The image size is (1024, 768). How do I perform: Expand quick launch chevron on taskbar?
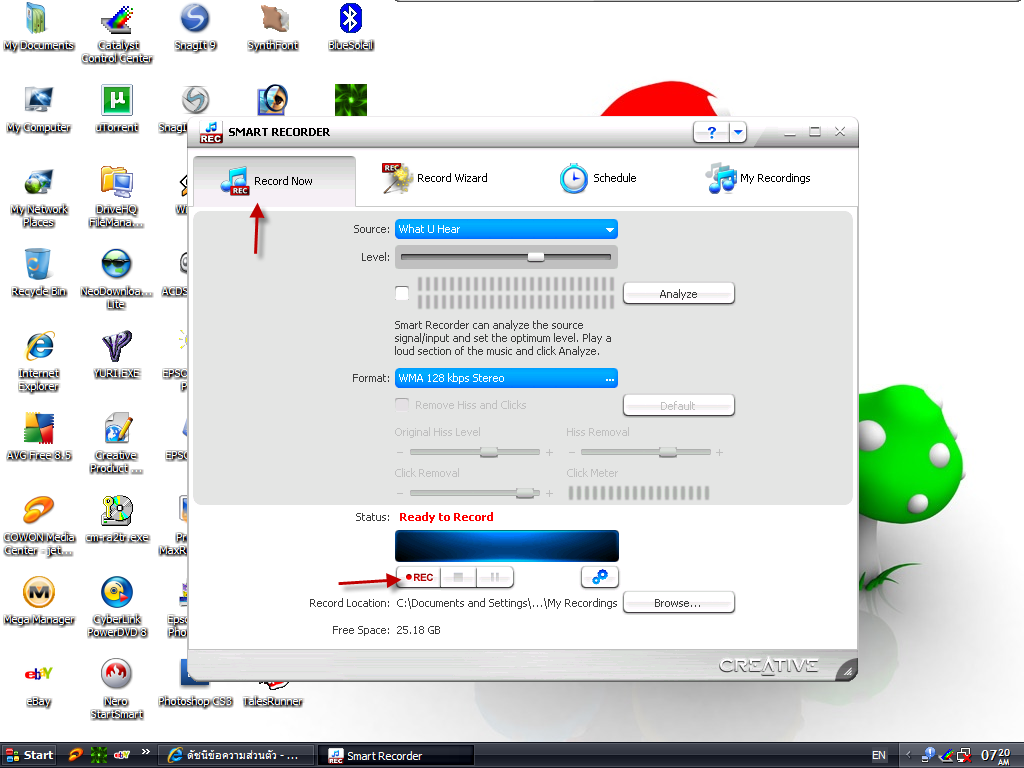point(146,752)
